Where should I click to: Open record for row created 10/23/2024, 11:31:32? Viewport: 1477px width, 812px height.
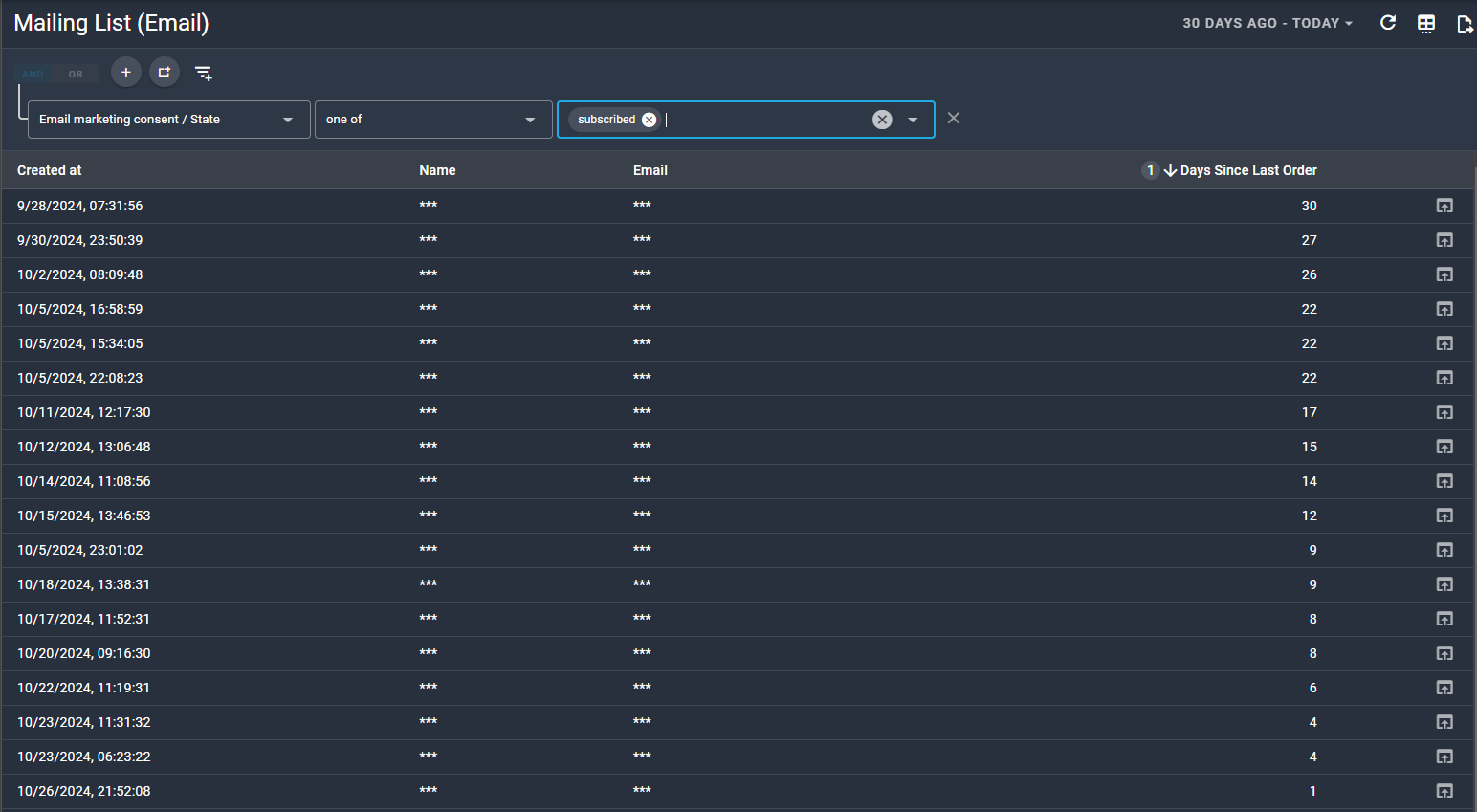coord(1444,722)
